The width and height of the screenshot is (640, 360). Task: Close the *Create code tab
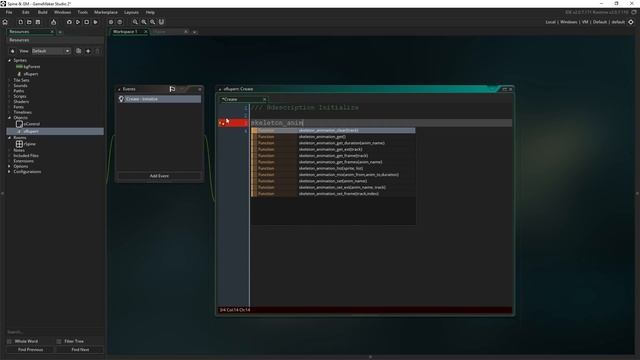pyautogui.click(x=264, y=99)
